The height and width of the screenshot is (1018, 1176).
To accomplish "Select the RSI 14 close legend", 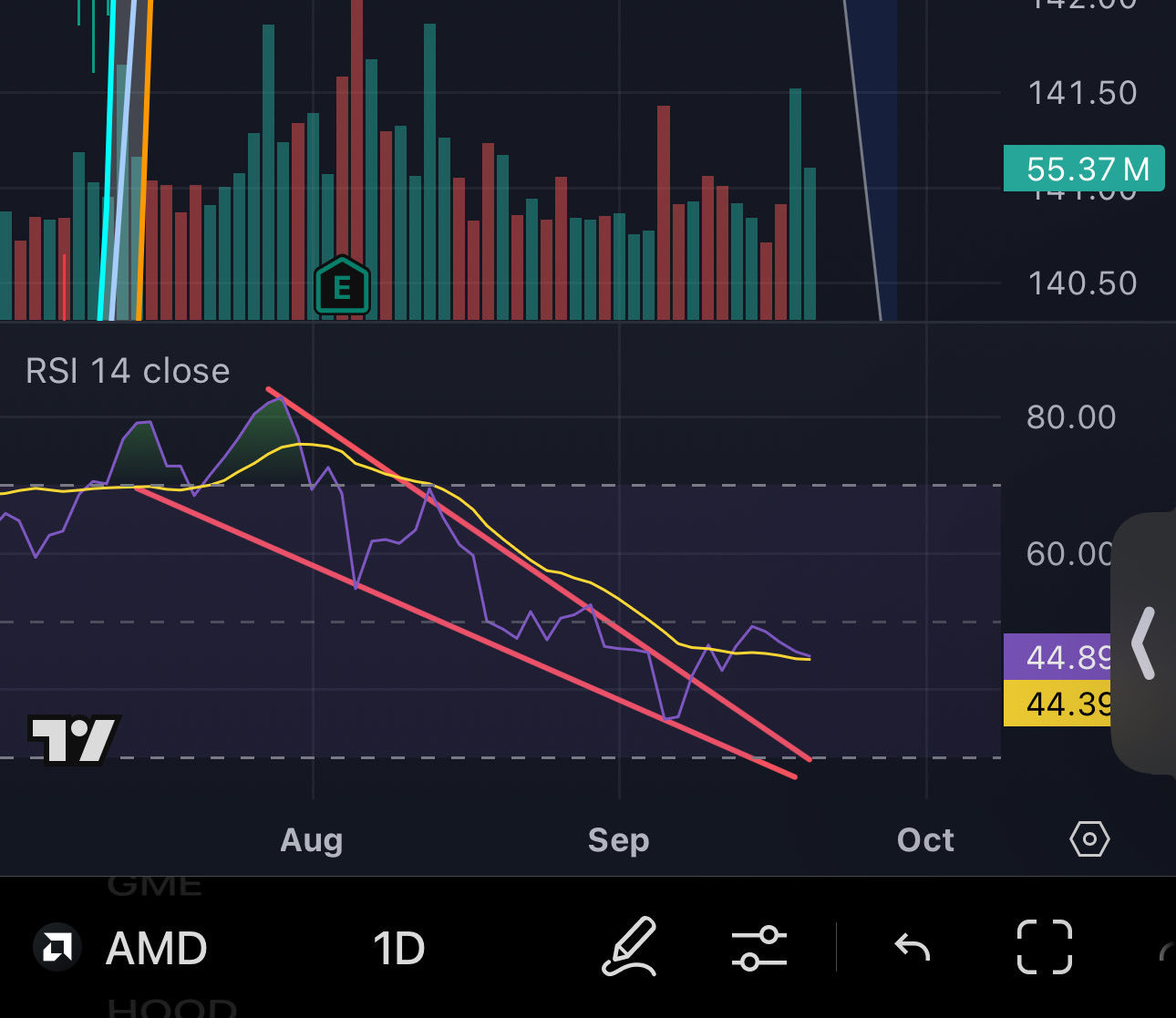I will coord(128,371).
